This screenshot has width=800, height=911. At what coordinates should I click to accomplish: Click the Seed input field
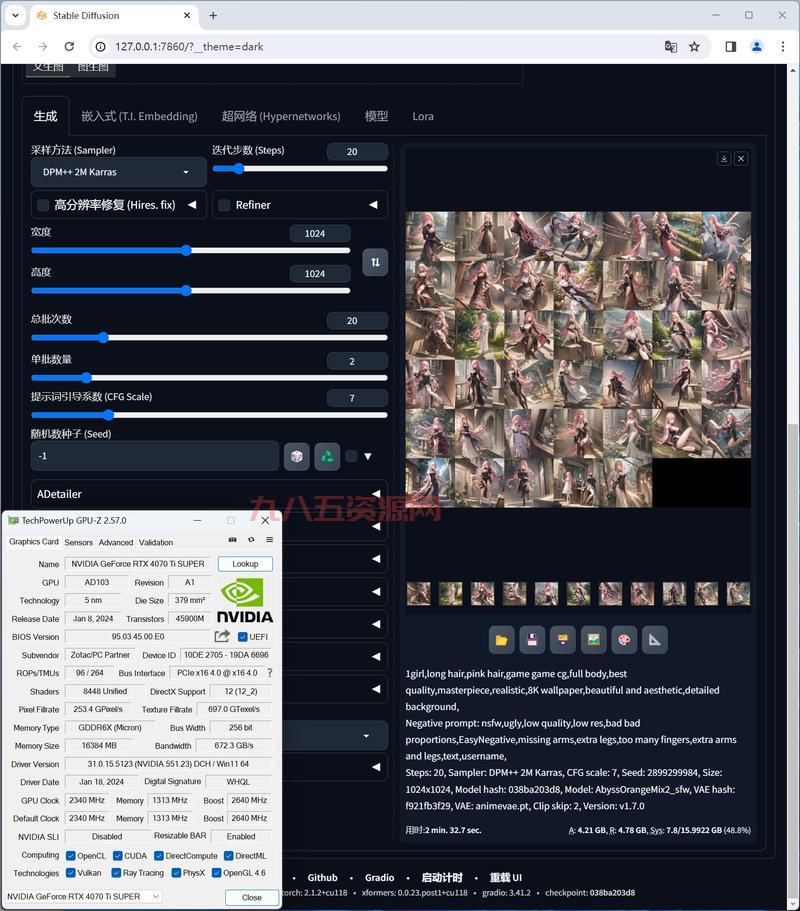click(155, 456)
